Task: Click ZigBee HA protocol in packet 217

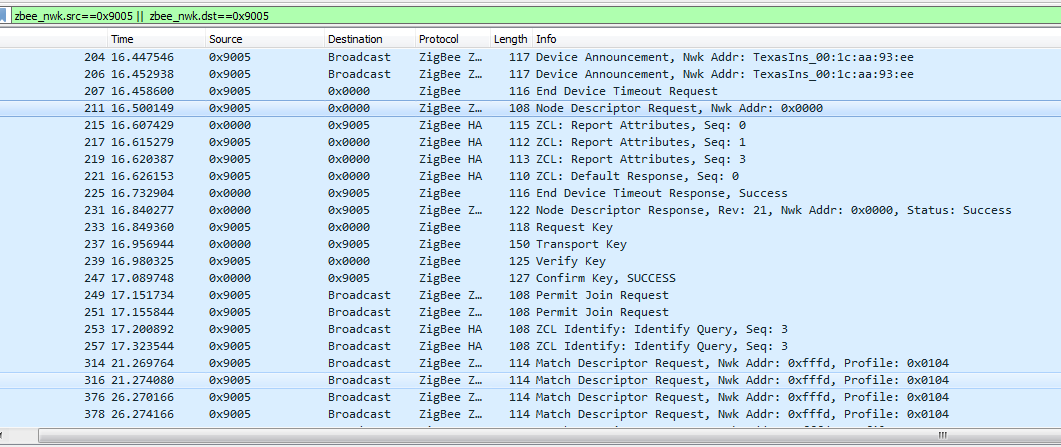Action: coord(450,142)
